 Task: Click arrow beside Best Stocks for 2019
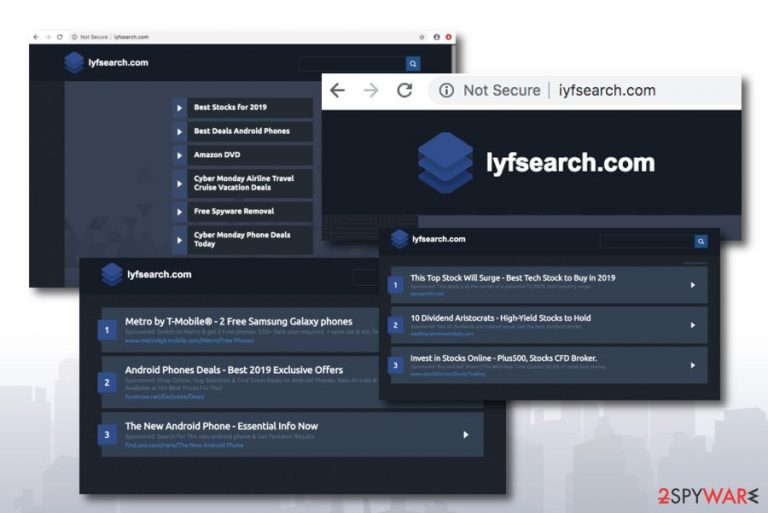[179, 108]
